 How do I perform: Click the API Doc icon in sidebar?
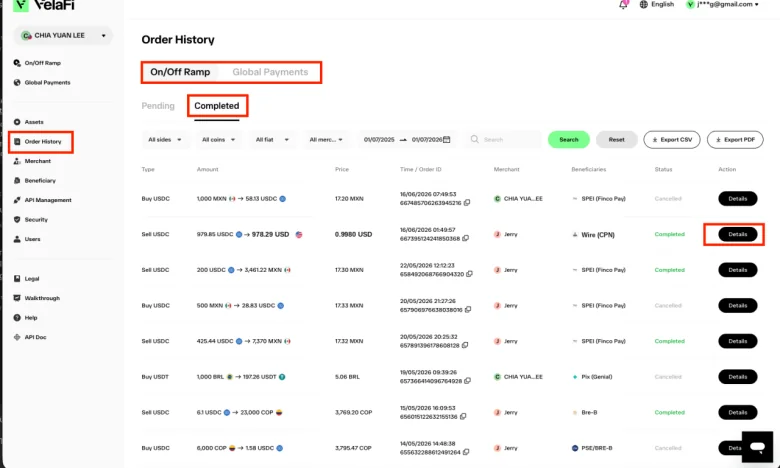click(17, 337)
